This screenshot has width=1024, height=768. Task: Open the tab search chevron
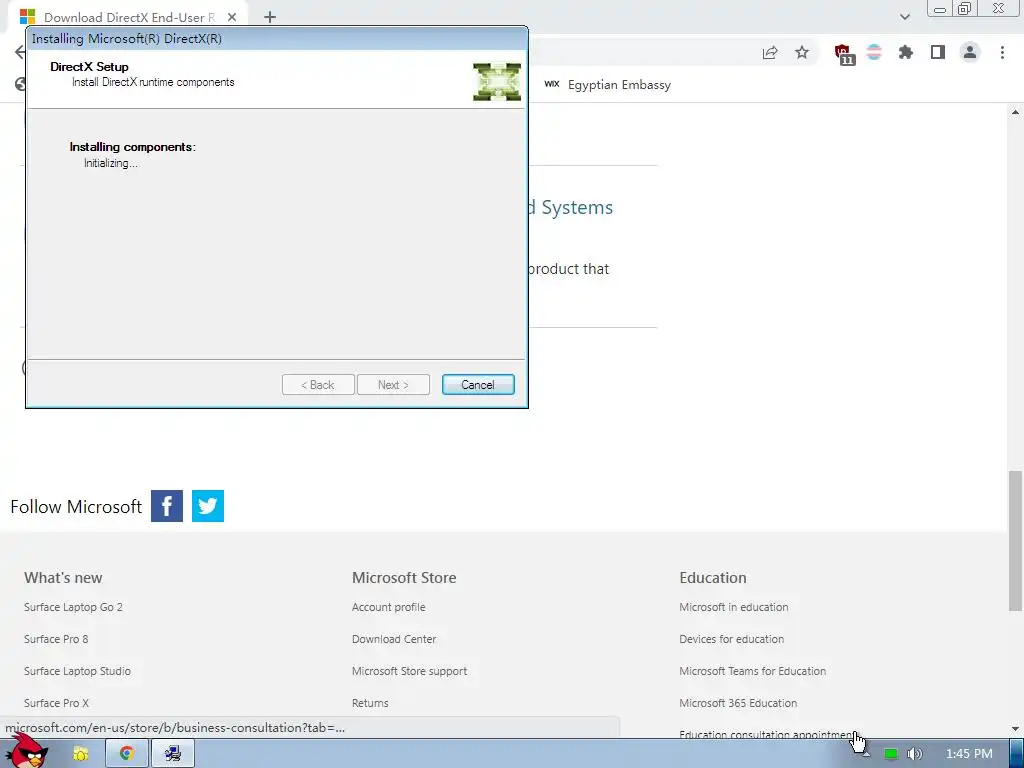(x=904, y=17)
